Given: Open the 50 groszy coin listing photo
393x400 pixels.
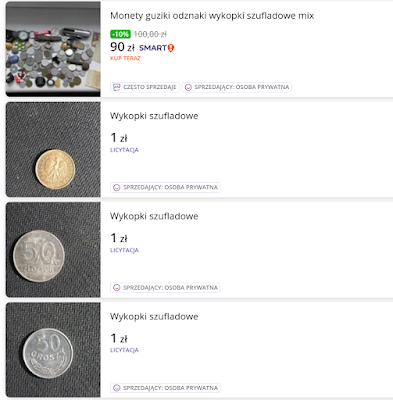Looking at the screenshot, I should pyautogui.click(x=53, y=350).
